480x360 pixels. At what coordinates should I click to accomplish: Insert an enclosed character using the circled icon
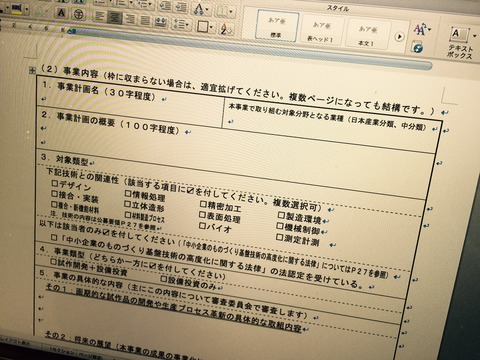(x=79, y=14)
